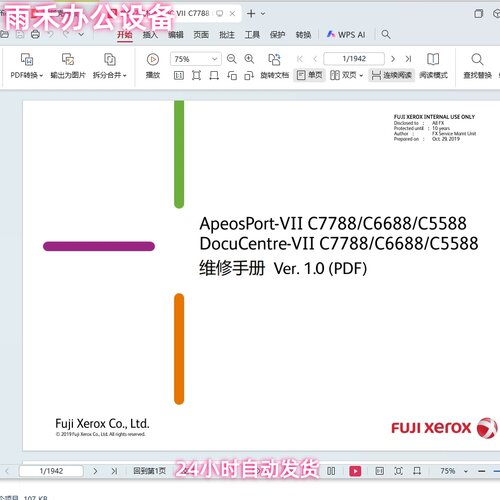500x500 pixels.
Task: Open new tab dropdown arrow next to plus
Action: pos(263,14)
